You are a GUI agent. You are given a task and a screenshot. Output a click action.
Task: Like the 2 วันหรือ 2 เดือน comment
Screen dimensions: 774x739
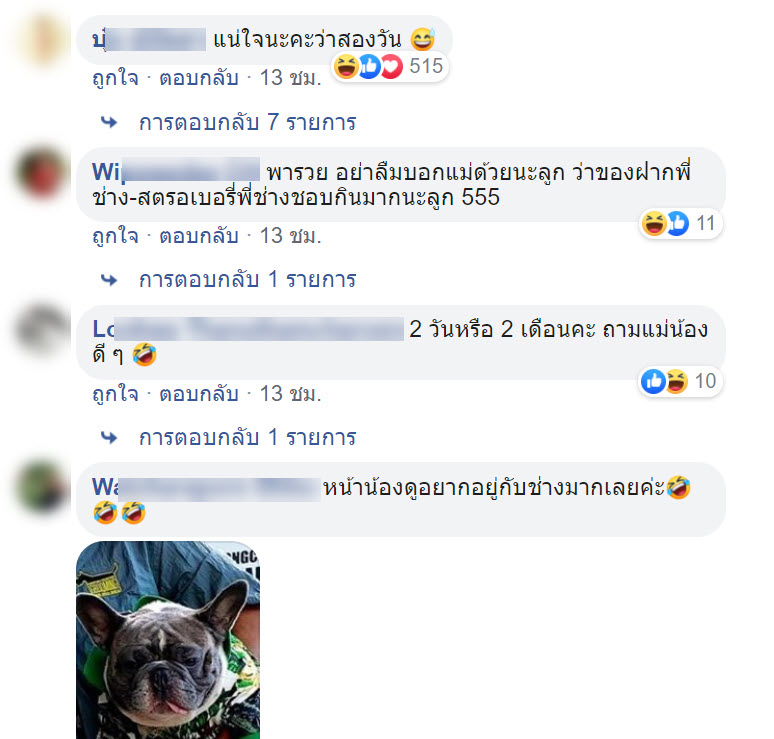click(116, 394)
